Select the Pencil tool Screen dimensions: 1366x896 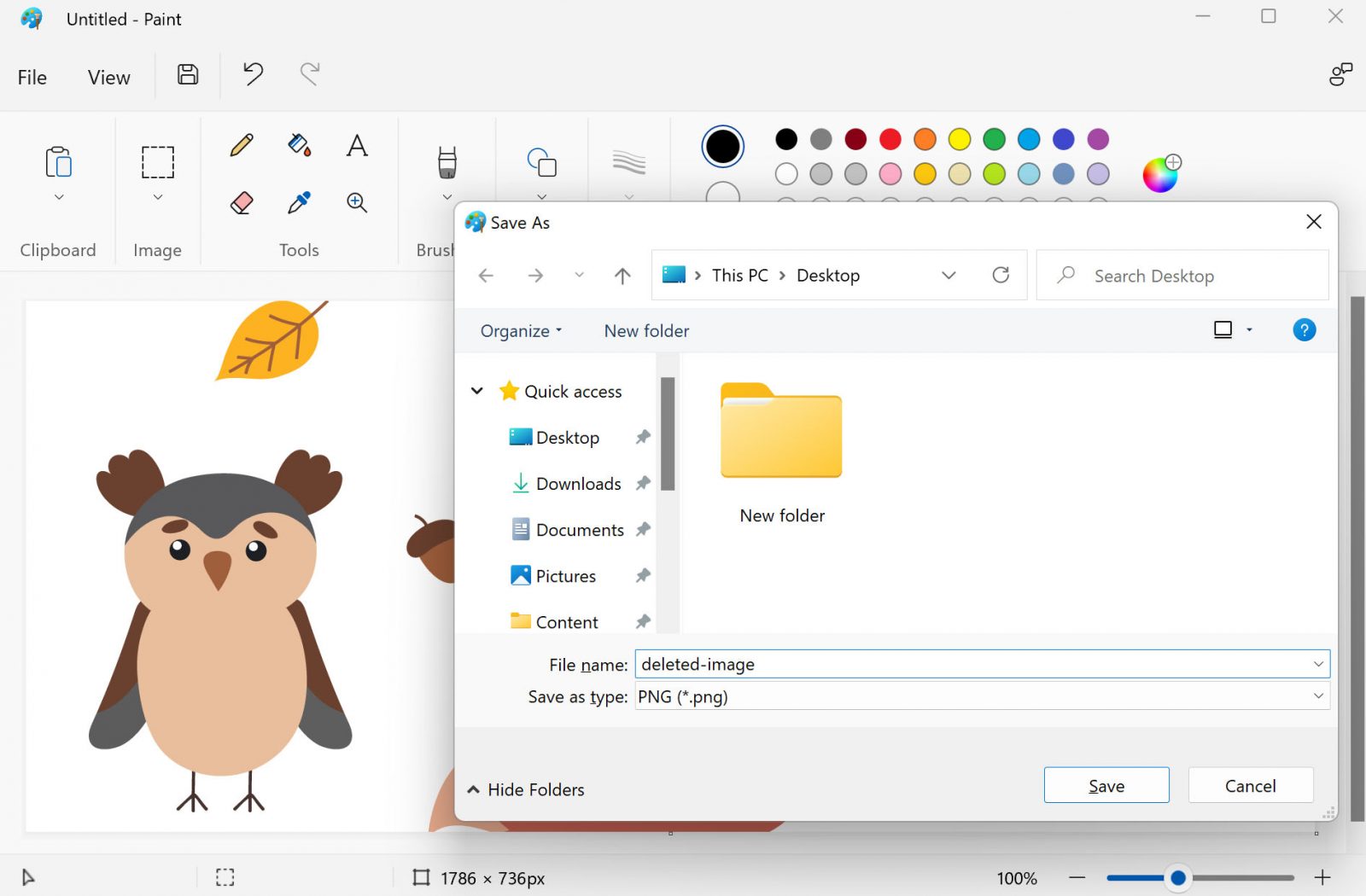pos(242,145)
